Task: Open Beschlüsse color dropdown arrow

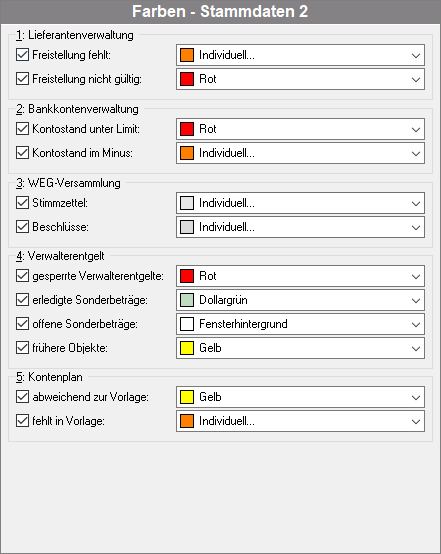Action: (416, 227)
